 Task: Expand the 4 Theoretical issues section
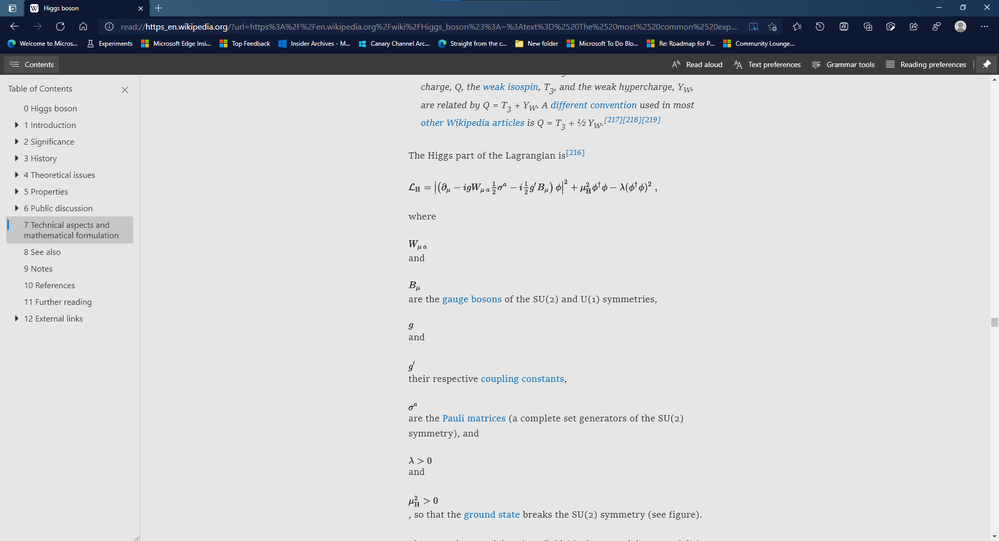click(16, 175)
